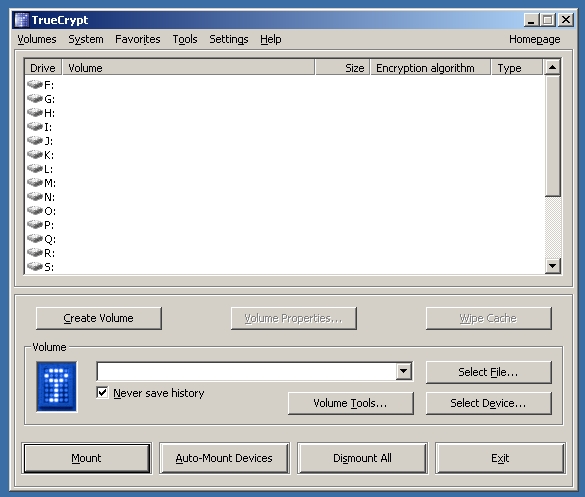Click the drive list scroll down arrow
The width and height of the screenshot is (585, 497).
point(553,266)
